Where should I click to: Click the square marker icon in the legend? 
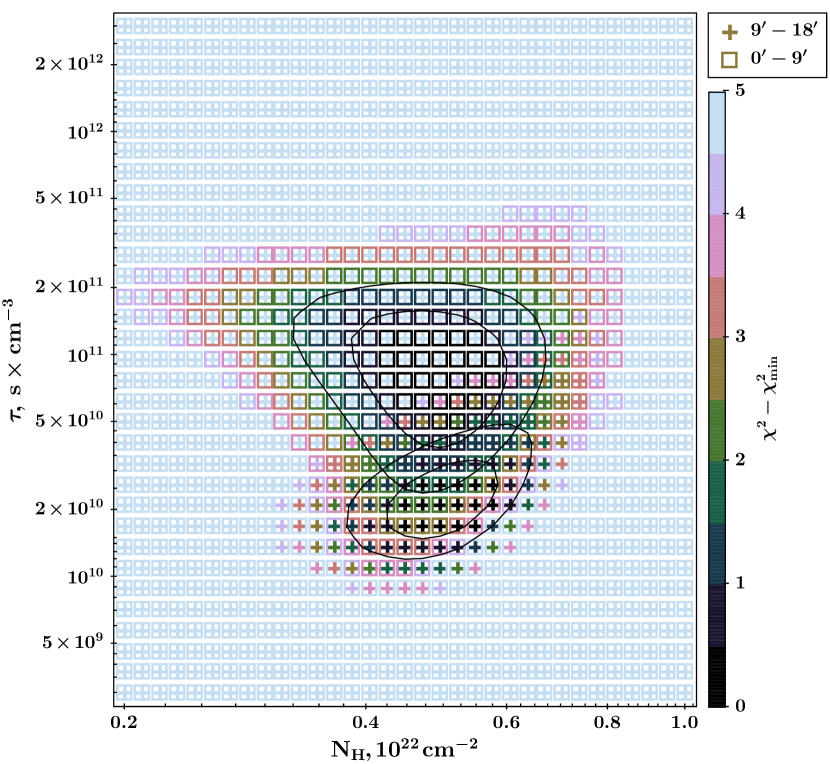[x=729, y=60]
